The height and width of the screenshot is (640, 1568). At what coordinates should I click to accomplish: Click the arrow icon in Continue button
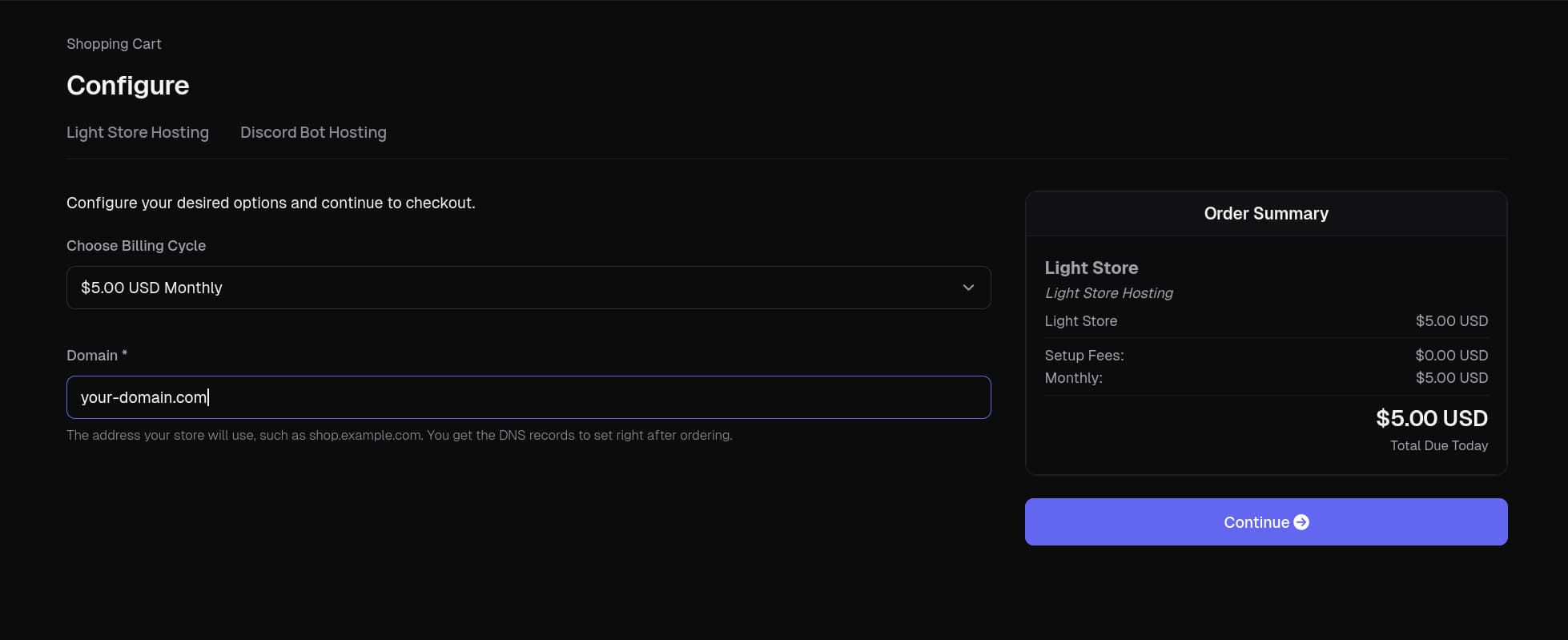click(x=1301, y=522)
